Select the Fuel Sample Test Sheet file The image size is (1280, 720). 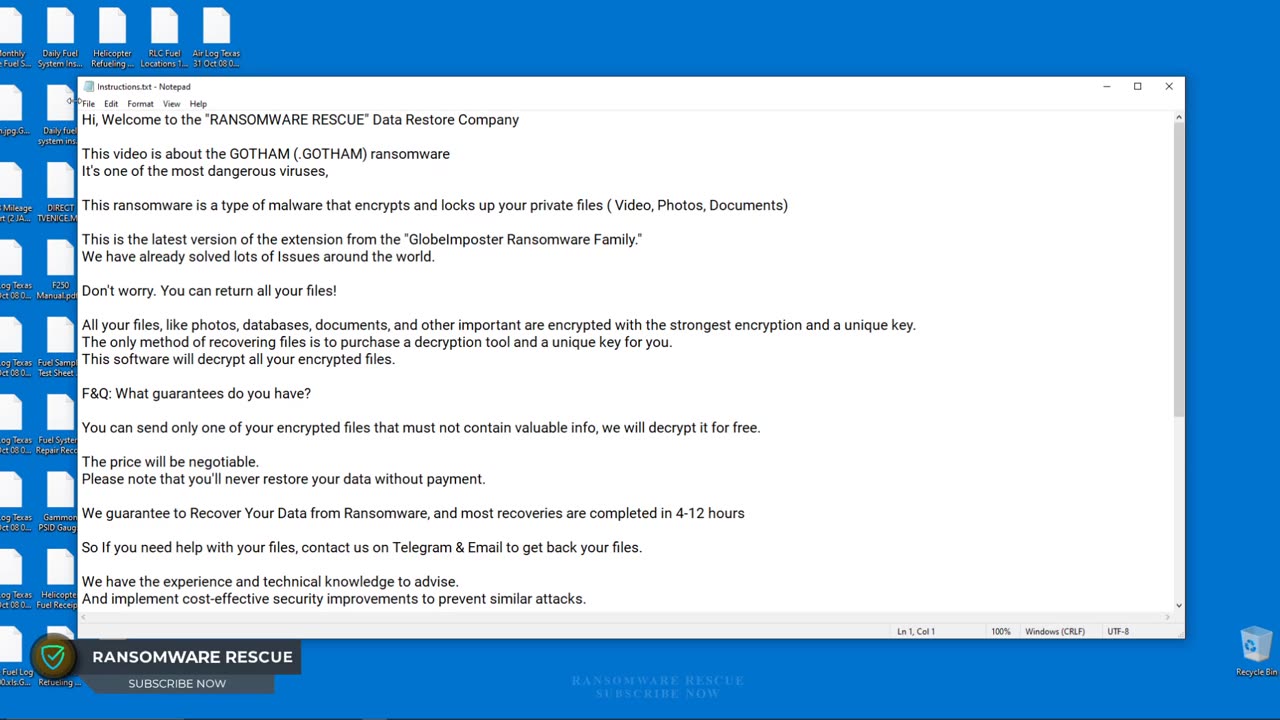(58, 348)
